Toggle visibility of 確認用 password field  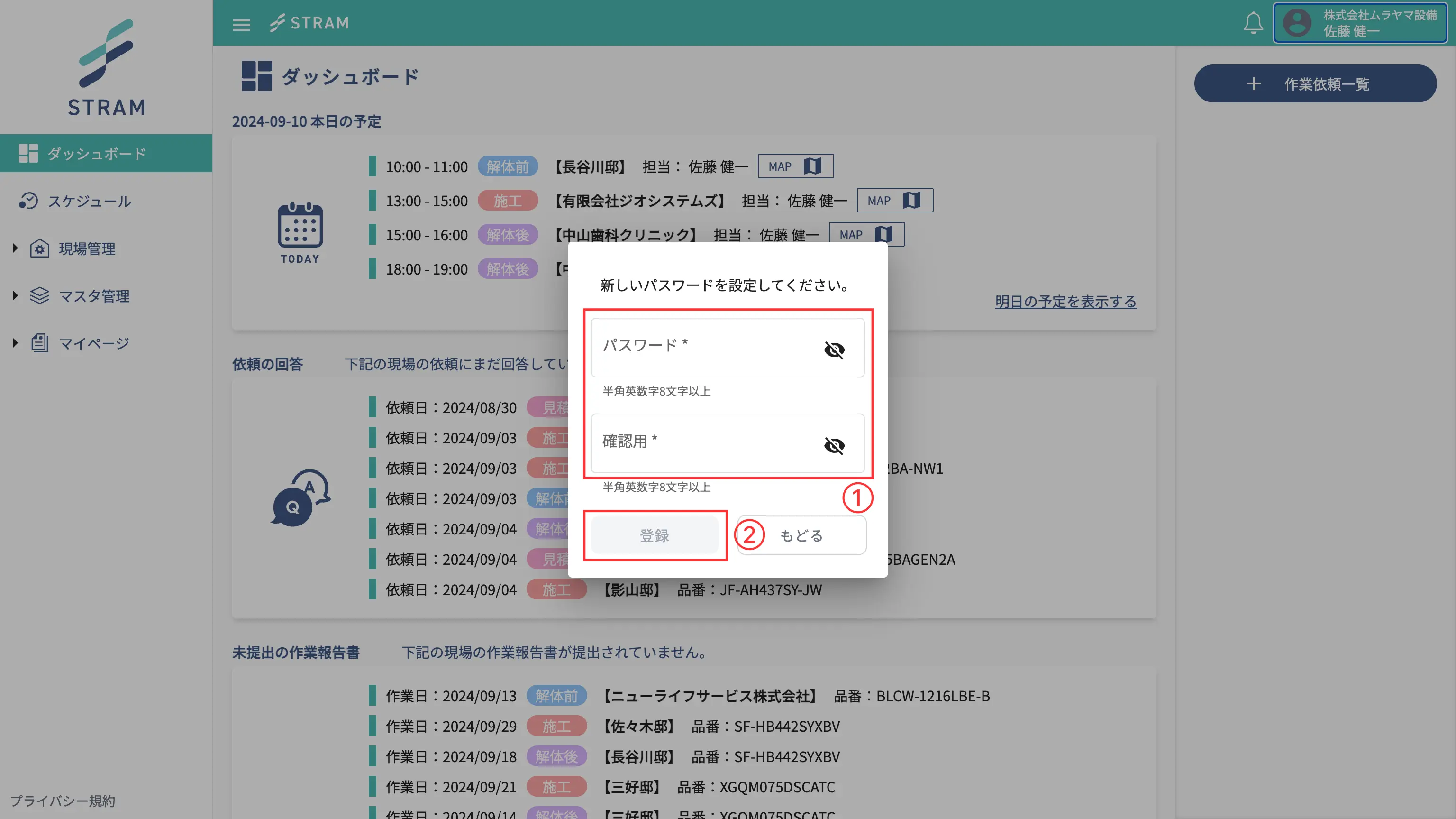[834, 446]
